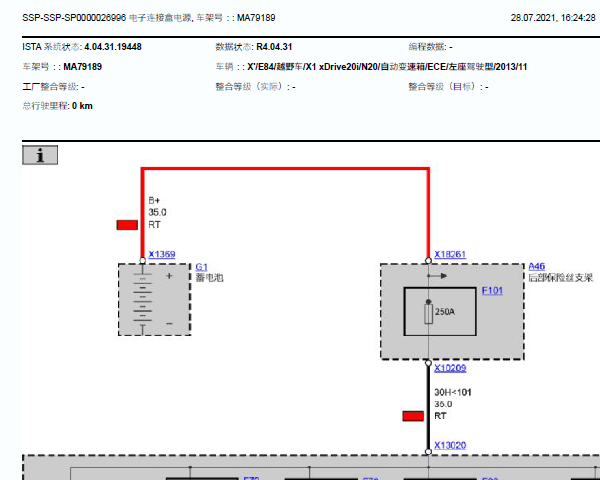Select mileage value '0 km'
The image size is (600, 480).
tap(82, 106)
